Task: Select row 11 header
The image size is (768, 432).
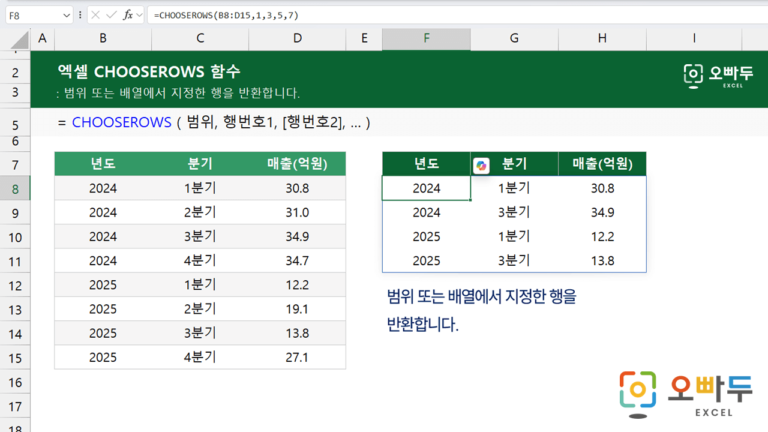Action: coord(15,262)
